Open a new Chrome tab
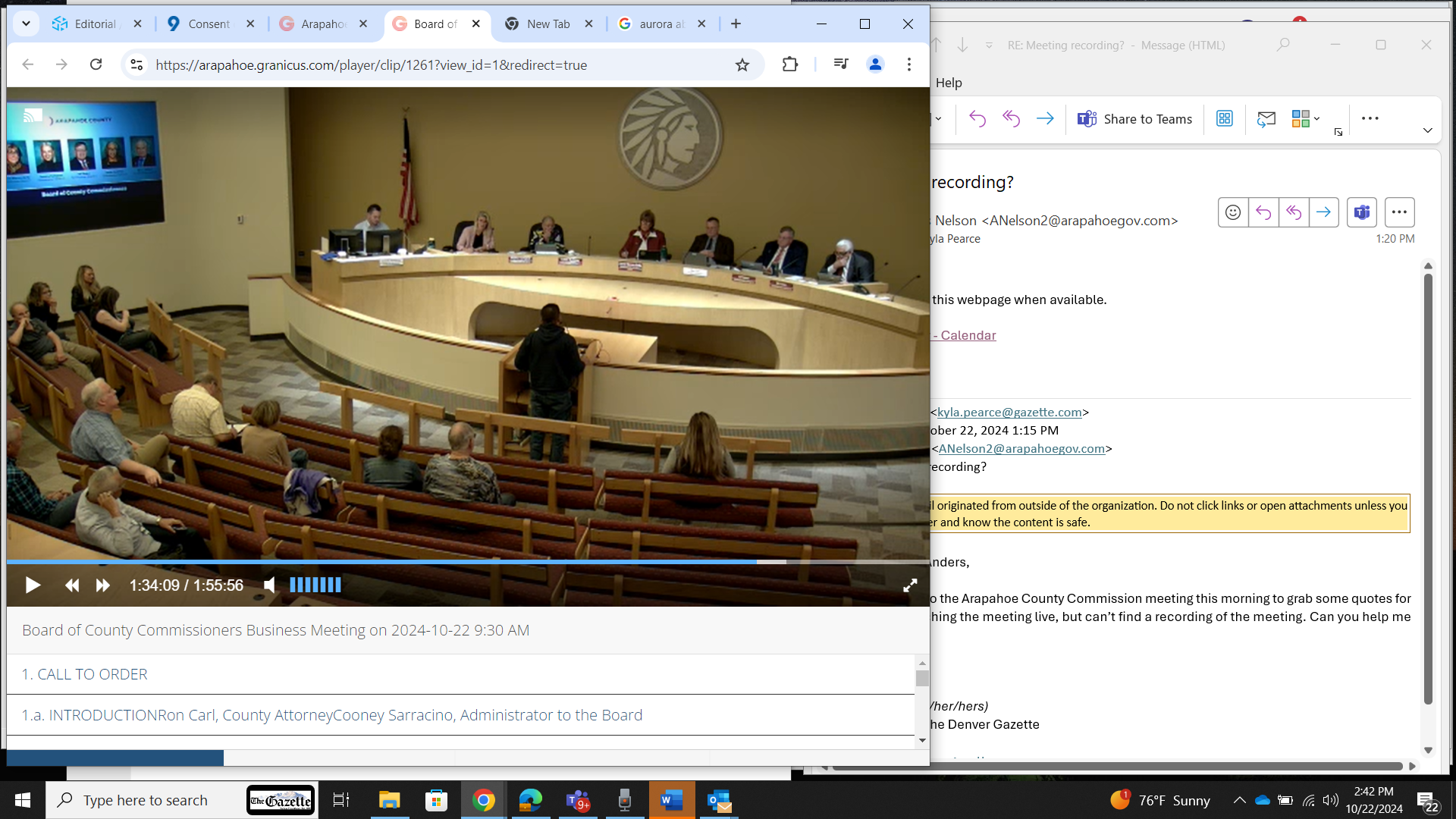Image resolution: width=1456 pixels, height=819 pixels. pyautogui.click(x=736, y=24)
